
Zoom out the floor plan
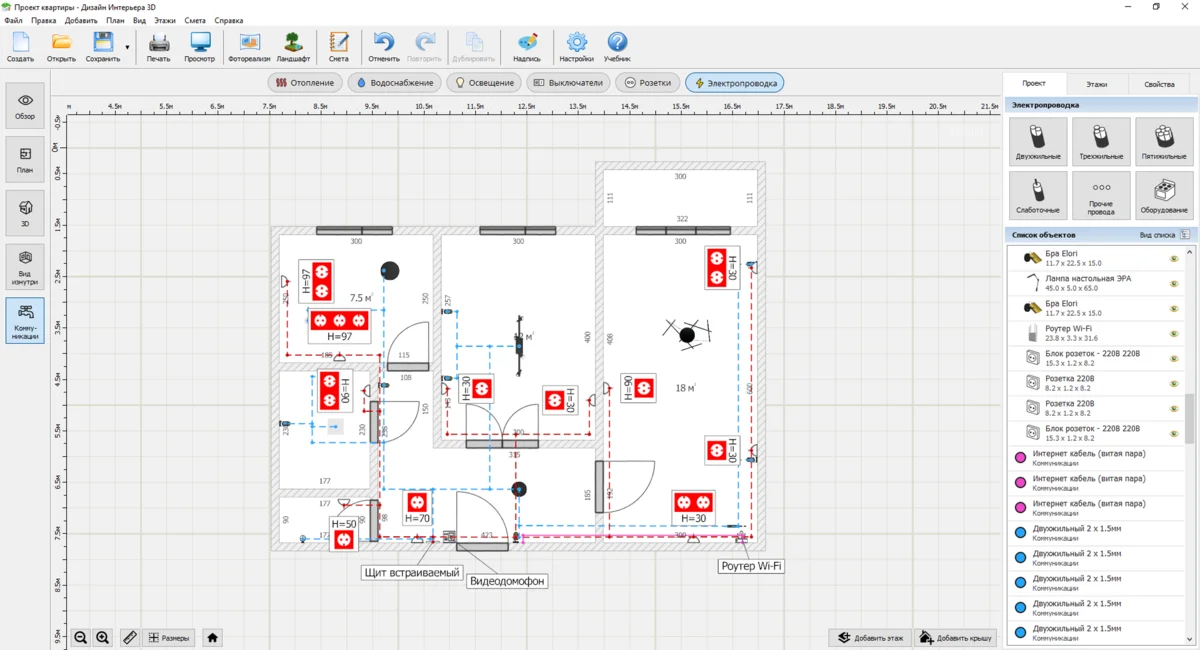81,638
